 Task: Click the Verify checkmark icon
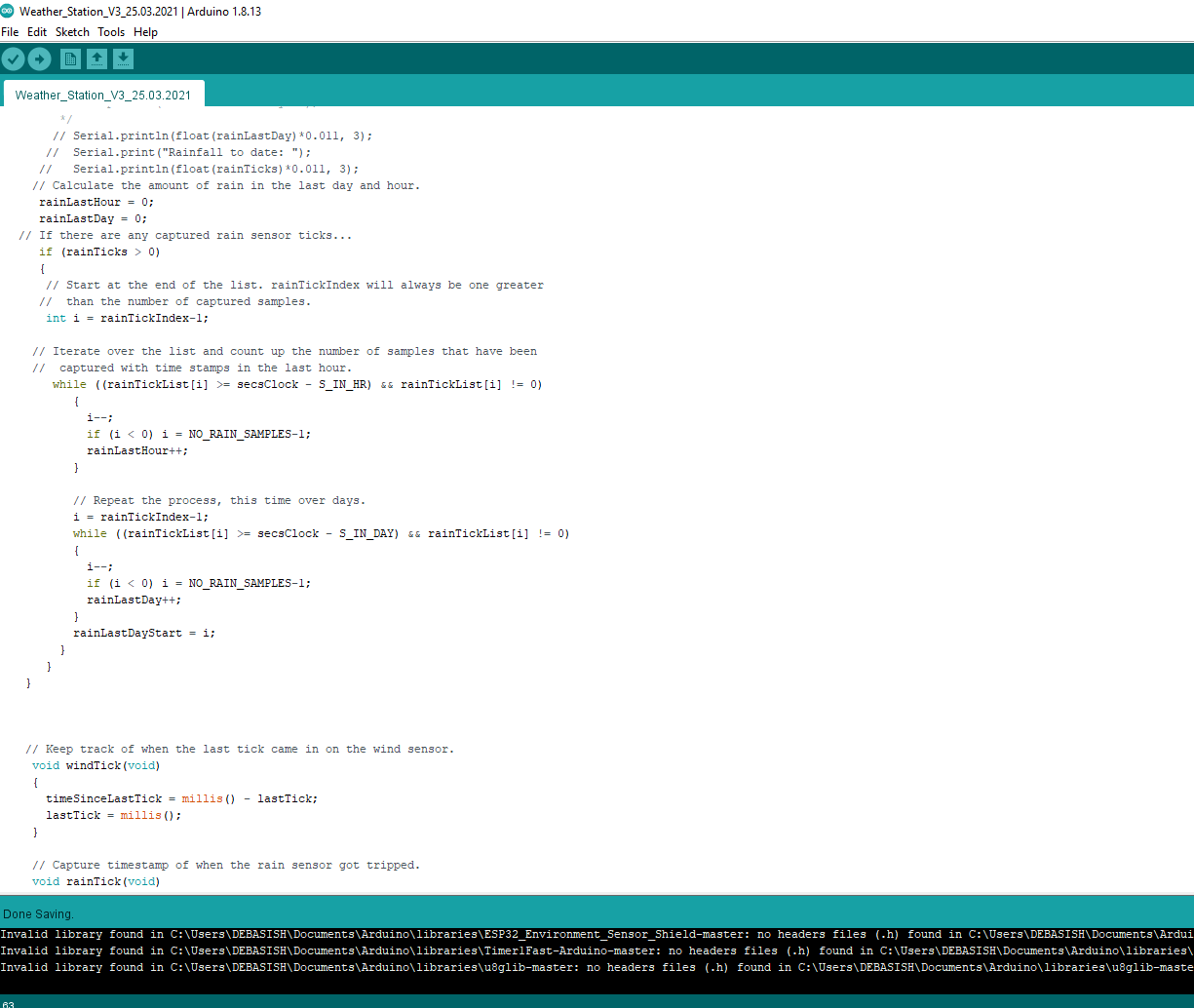(13, 59)
